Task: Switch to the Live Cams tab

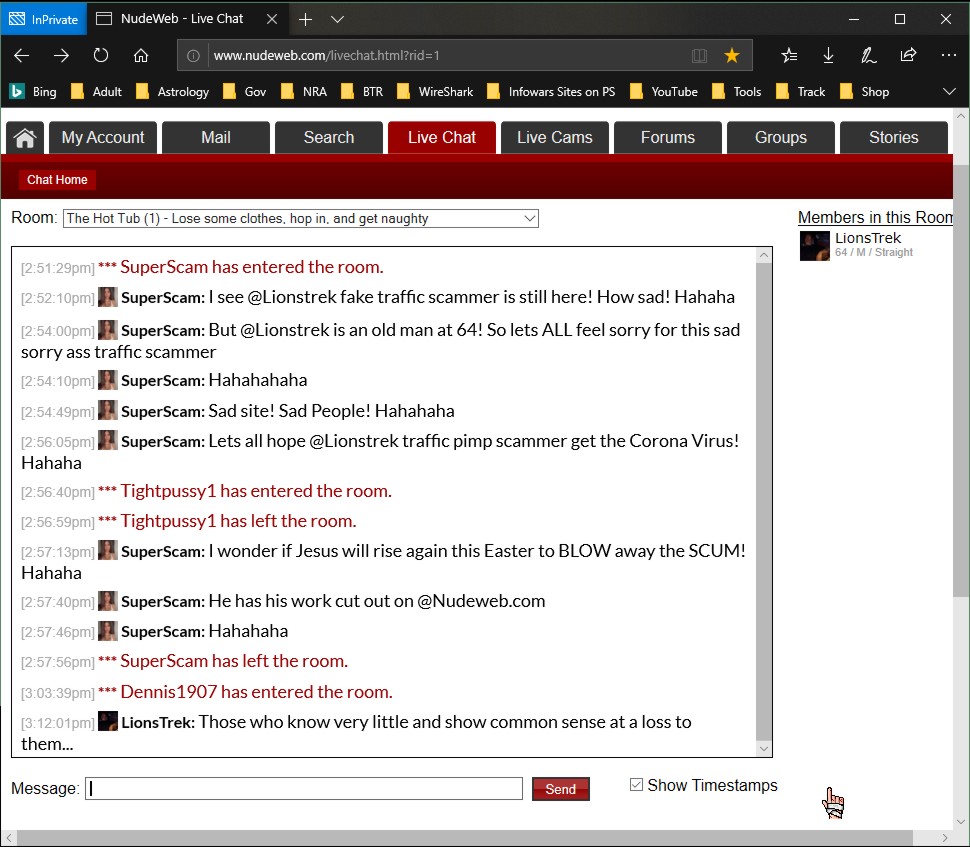Action: click(554, 138)
